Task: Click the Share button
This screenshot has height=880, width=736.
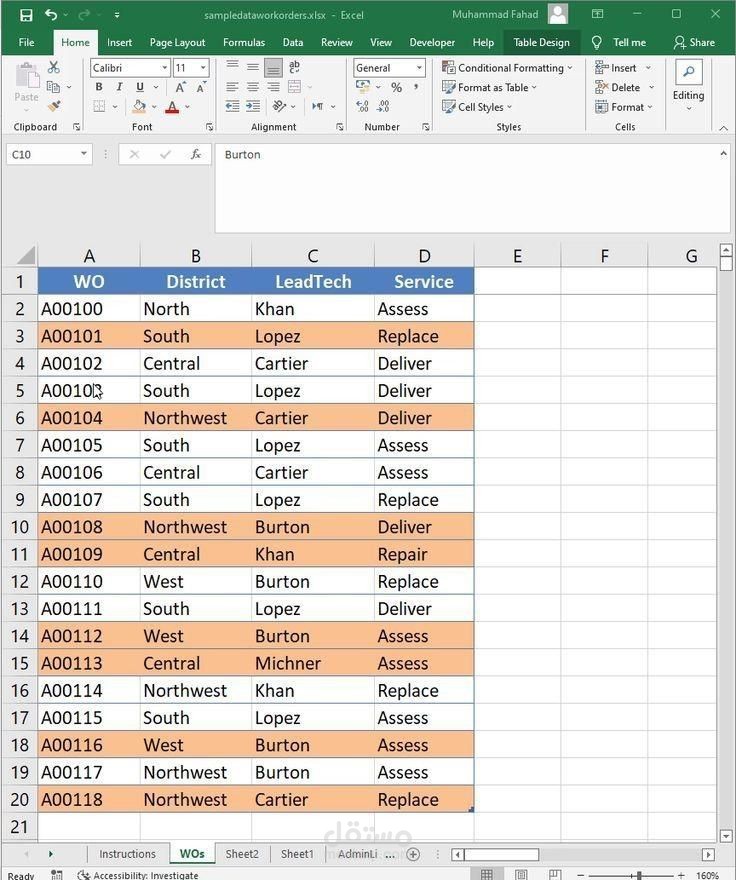Action: tap(694, 42)
